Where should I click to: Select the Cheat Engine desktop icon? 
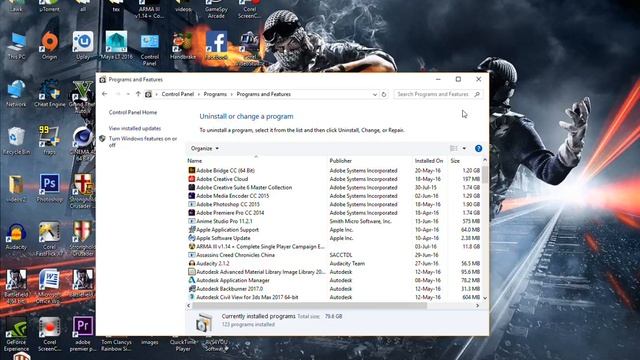50,93
